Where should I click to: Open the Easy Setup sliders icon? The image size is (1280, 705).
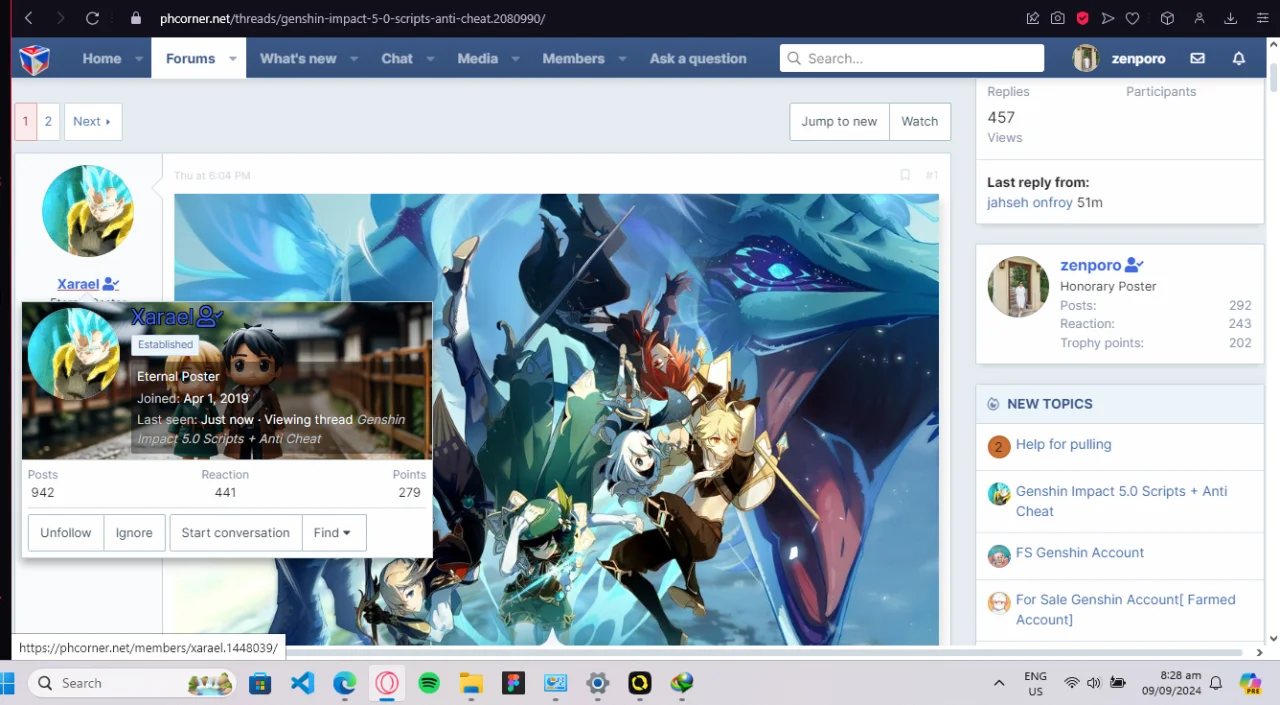[1263, 18]
